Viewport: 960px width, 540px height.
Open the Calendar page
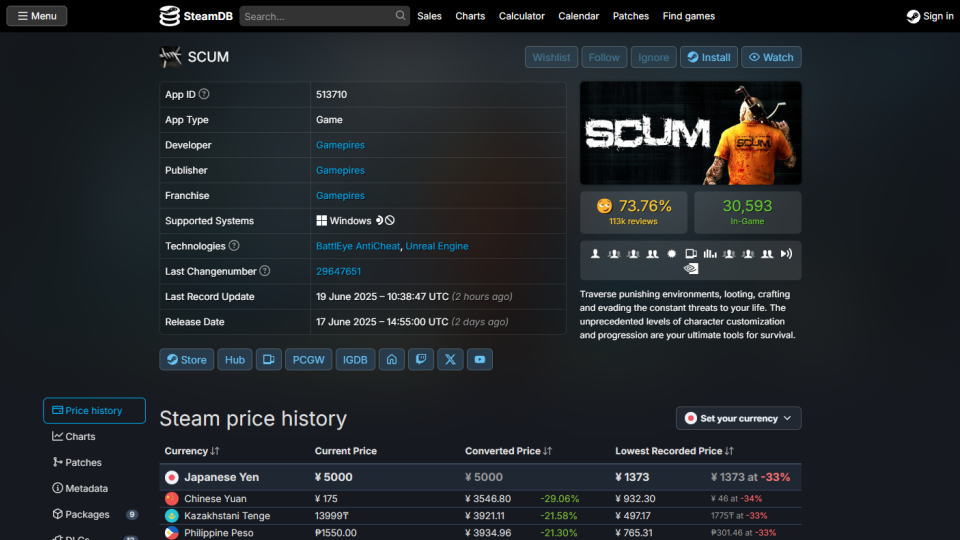(x=579, y=16)
